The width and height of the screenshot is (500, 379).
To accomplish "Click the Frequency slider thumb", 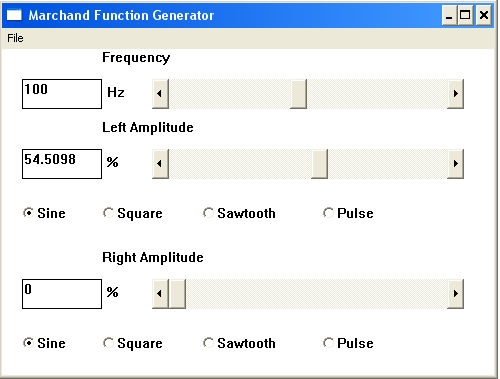I will [298, 94].
